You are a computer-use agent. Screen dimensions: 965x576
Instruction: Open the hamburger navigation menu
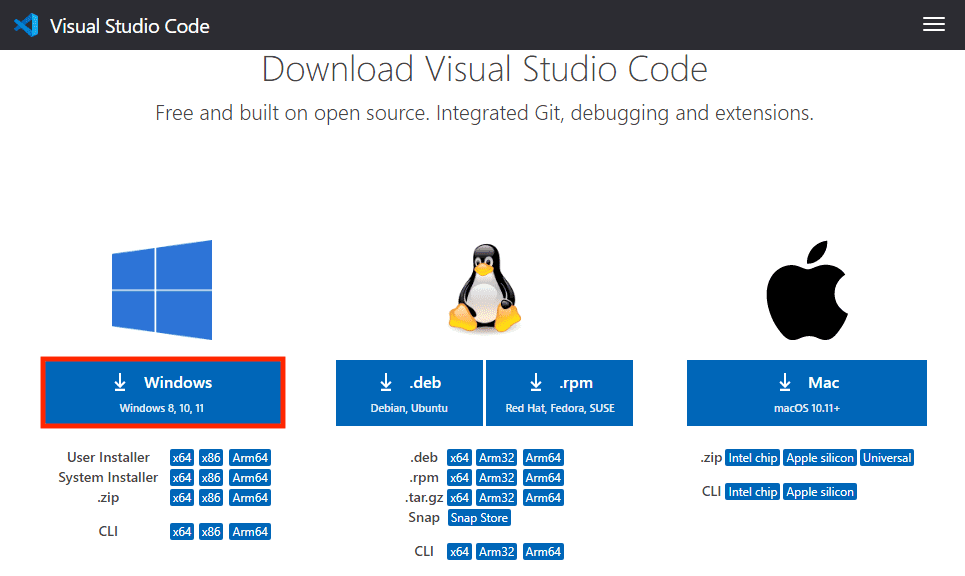(x=934, y=24)
